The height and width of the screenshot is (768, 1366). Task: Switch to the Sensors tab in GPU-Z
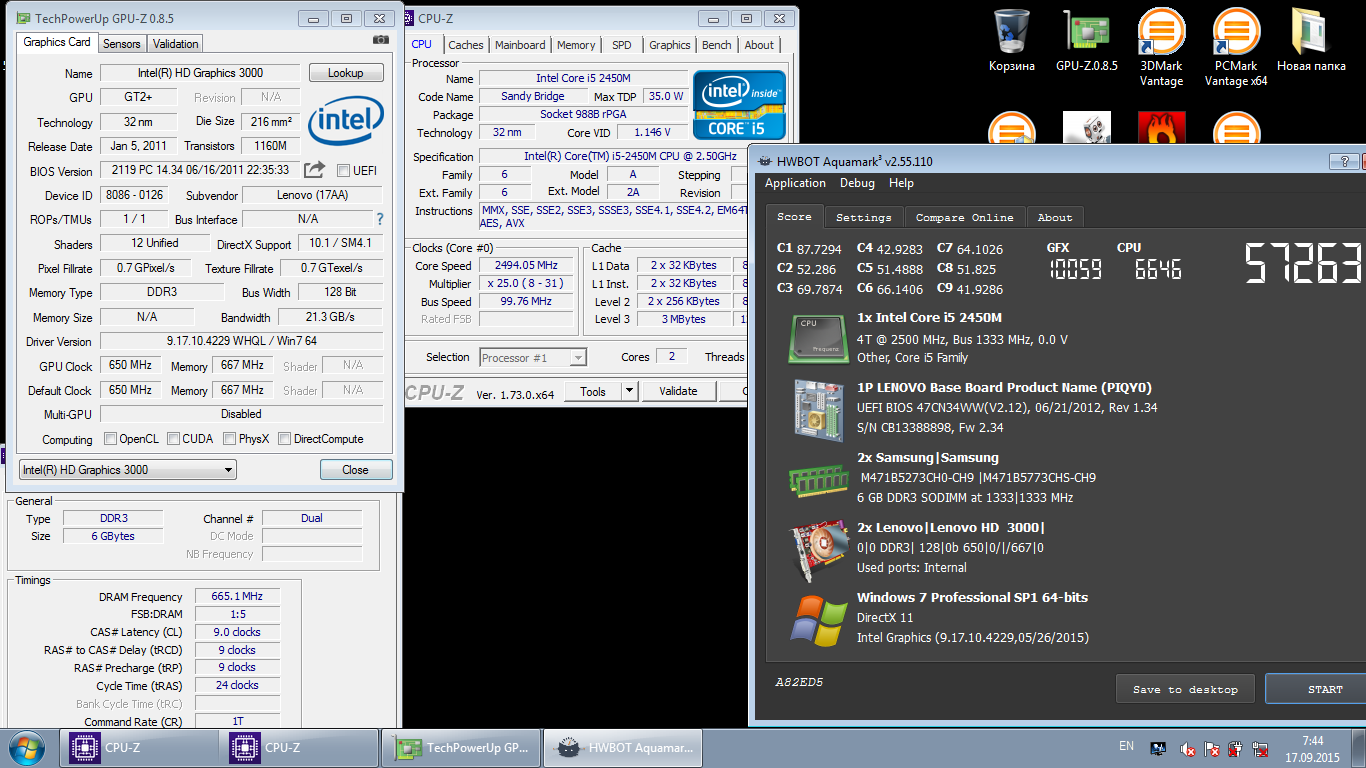click(122, 43)
